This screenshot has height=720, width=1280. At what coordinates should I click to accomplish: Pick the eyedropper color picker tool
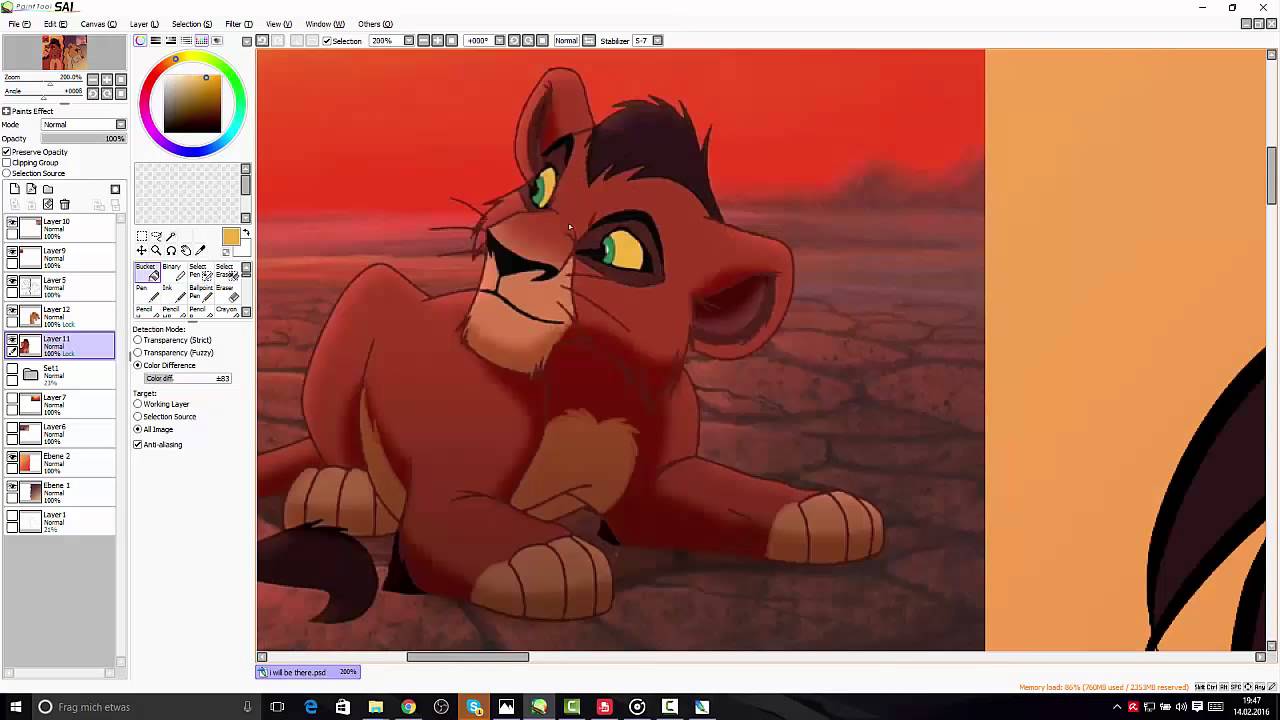(x=201, y=250)
